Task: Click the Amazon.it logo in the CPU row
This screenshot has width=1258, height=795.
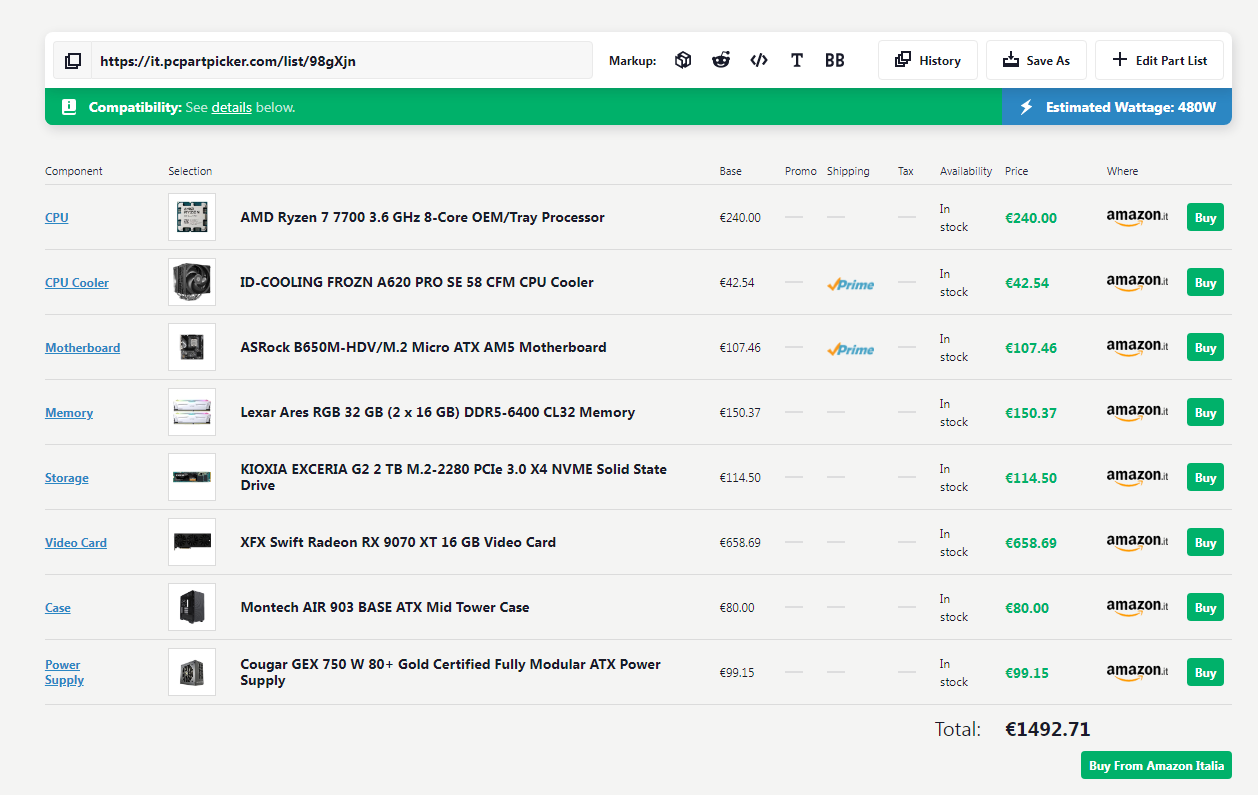Action: (1137, 218)
